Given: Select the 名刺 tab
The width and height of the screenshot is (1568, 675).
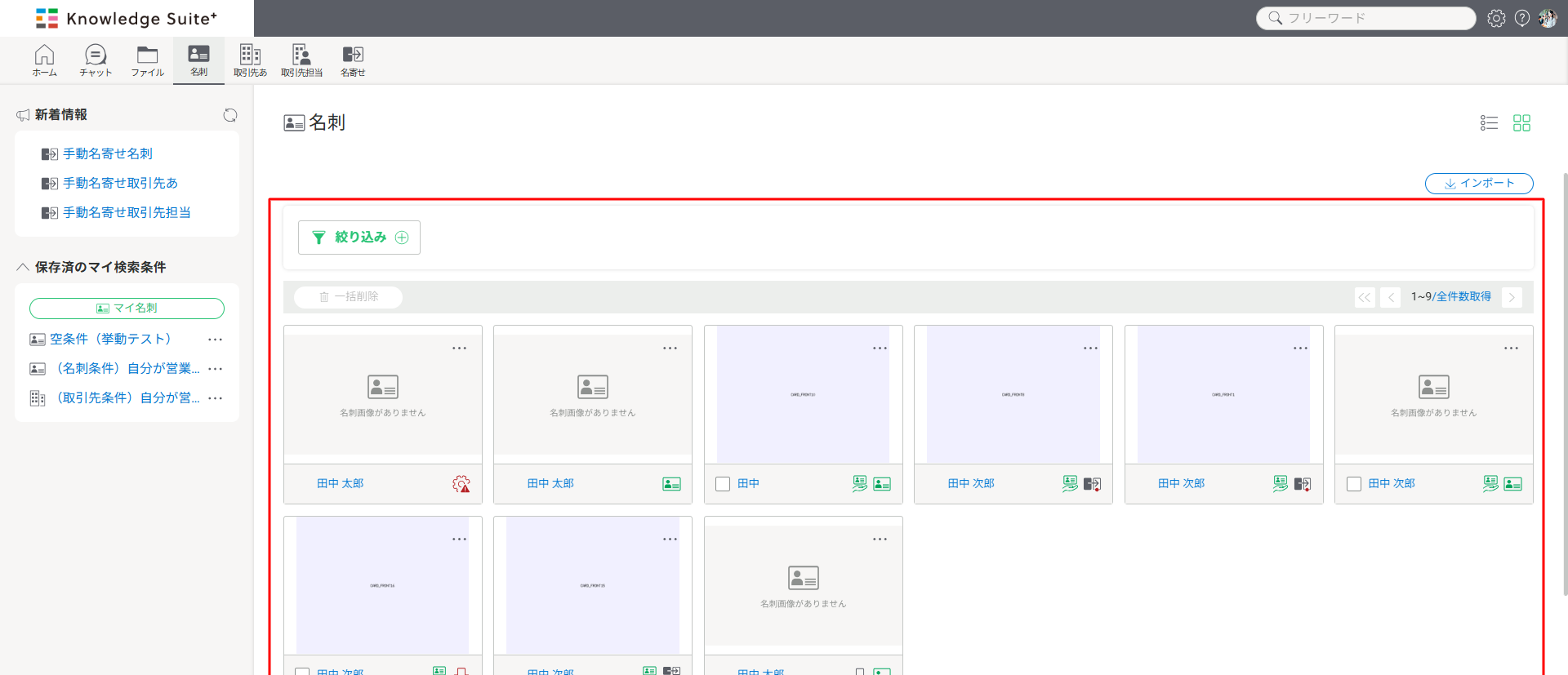Looking at the screenshot, I should click(x=198, y=60).
